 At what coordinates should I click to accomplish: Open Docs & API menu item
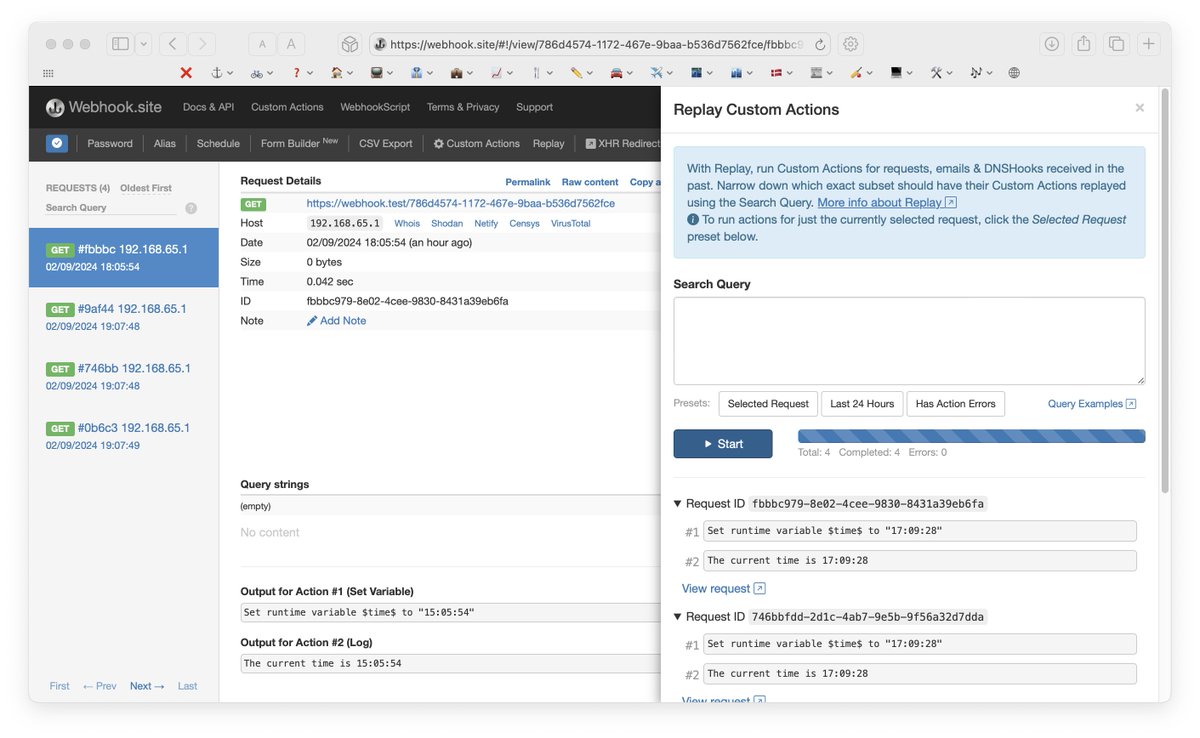coord(208,107)
